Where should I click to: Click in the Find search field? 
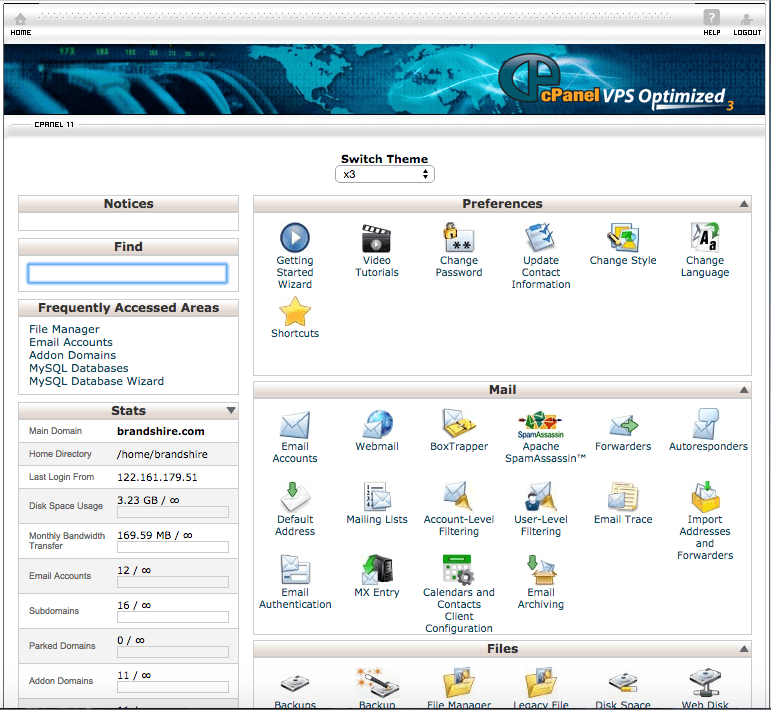tap(128, 273)
